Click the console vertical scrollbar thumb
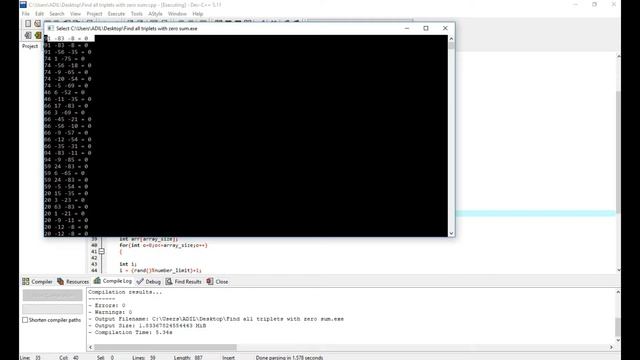640x360 pixels. pos(451,46)
